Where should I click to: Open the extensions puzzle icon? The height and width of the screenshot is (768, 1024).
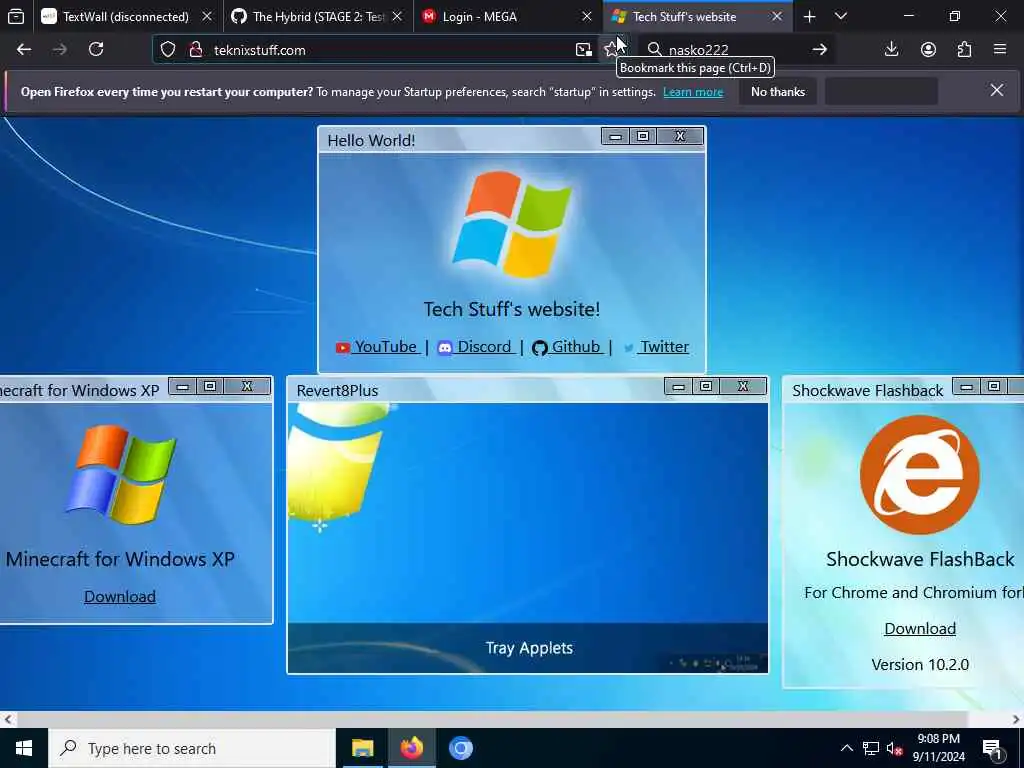coord(964,50)
